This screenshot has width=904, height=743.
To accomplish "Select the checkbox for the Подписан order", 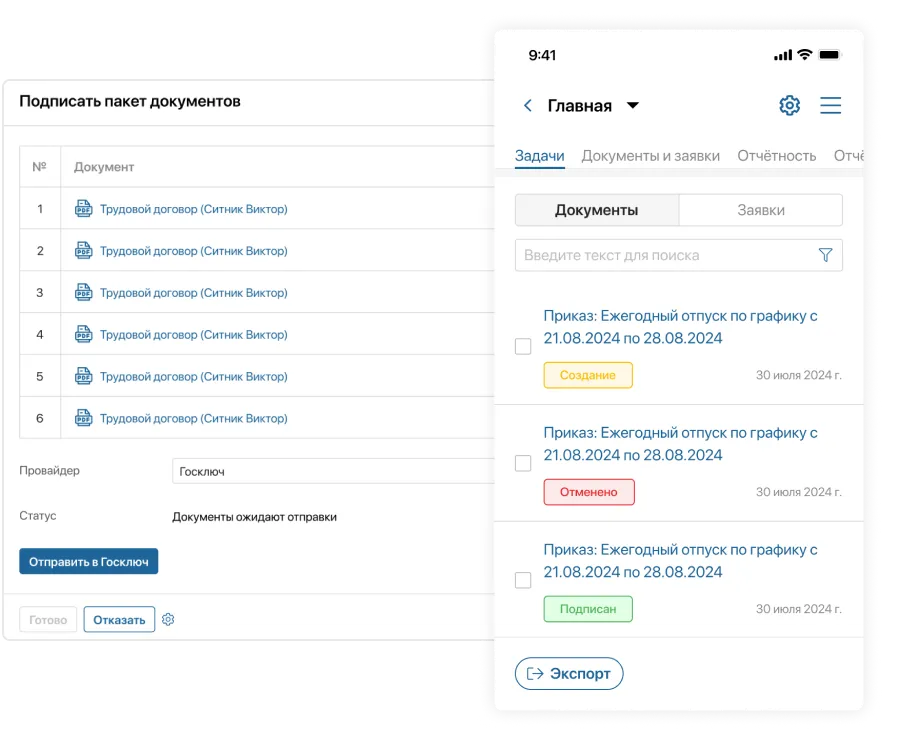I will (x=523, y=580).
